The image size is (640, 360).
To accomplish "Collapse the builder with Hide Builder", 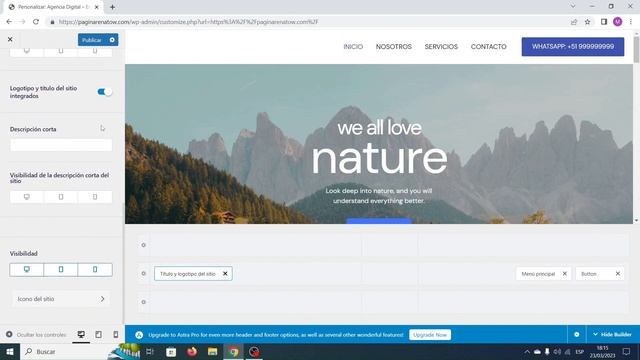I will coord(612,334).
